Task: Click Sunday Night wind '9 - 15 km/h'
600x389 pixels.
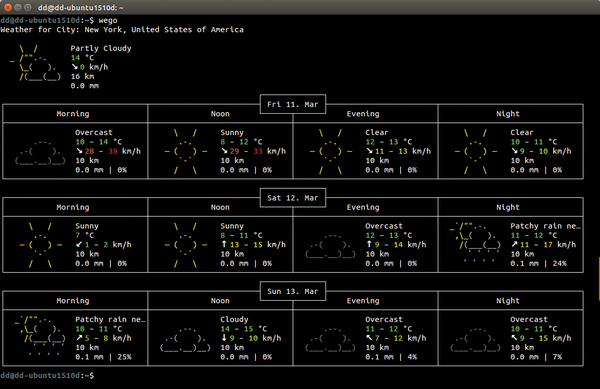Action: tap(541, 338)
